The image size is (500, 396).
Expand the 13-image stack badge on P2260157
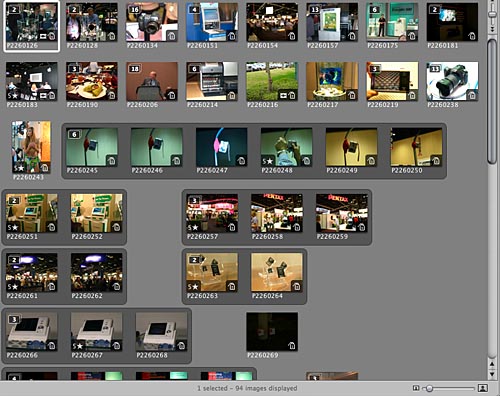(315, 10)
